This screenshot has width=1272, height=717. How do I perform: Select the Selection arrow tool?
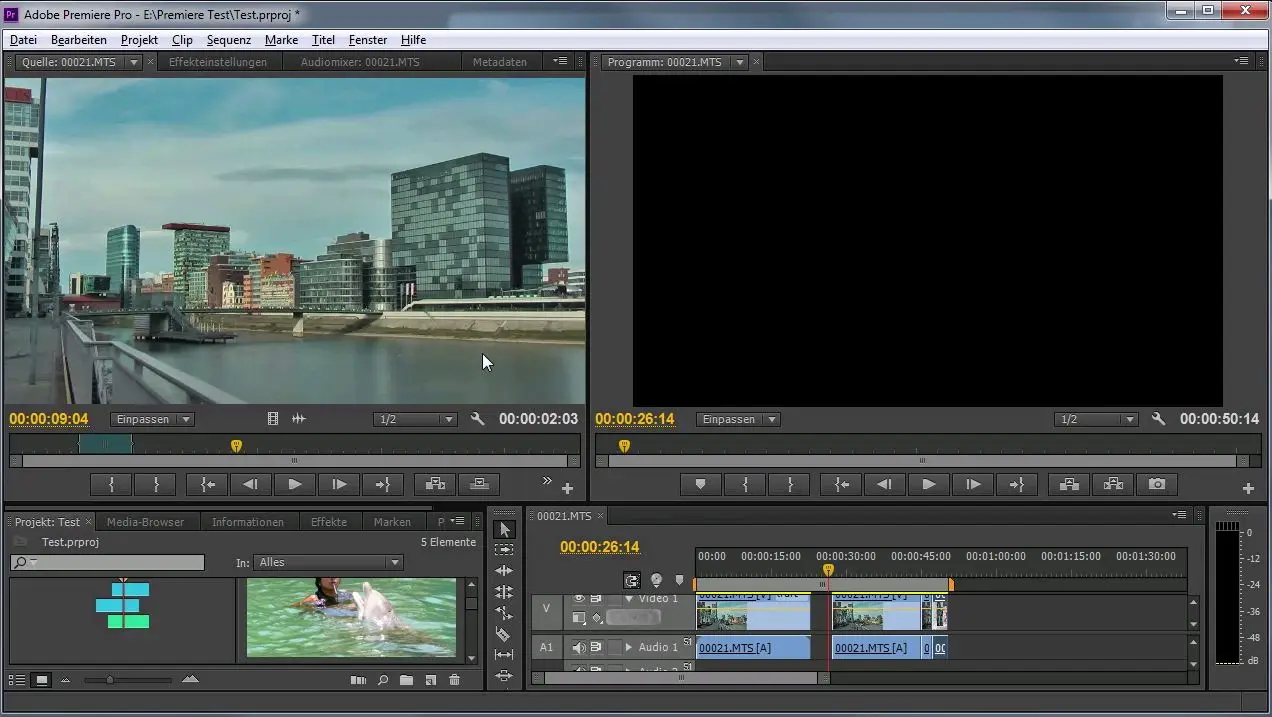(x=504, y=529)
